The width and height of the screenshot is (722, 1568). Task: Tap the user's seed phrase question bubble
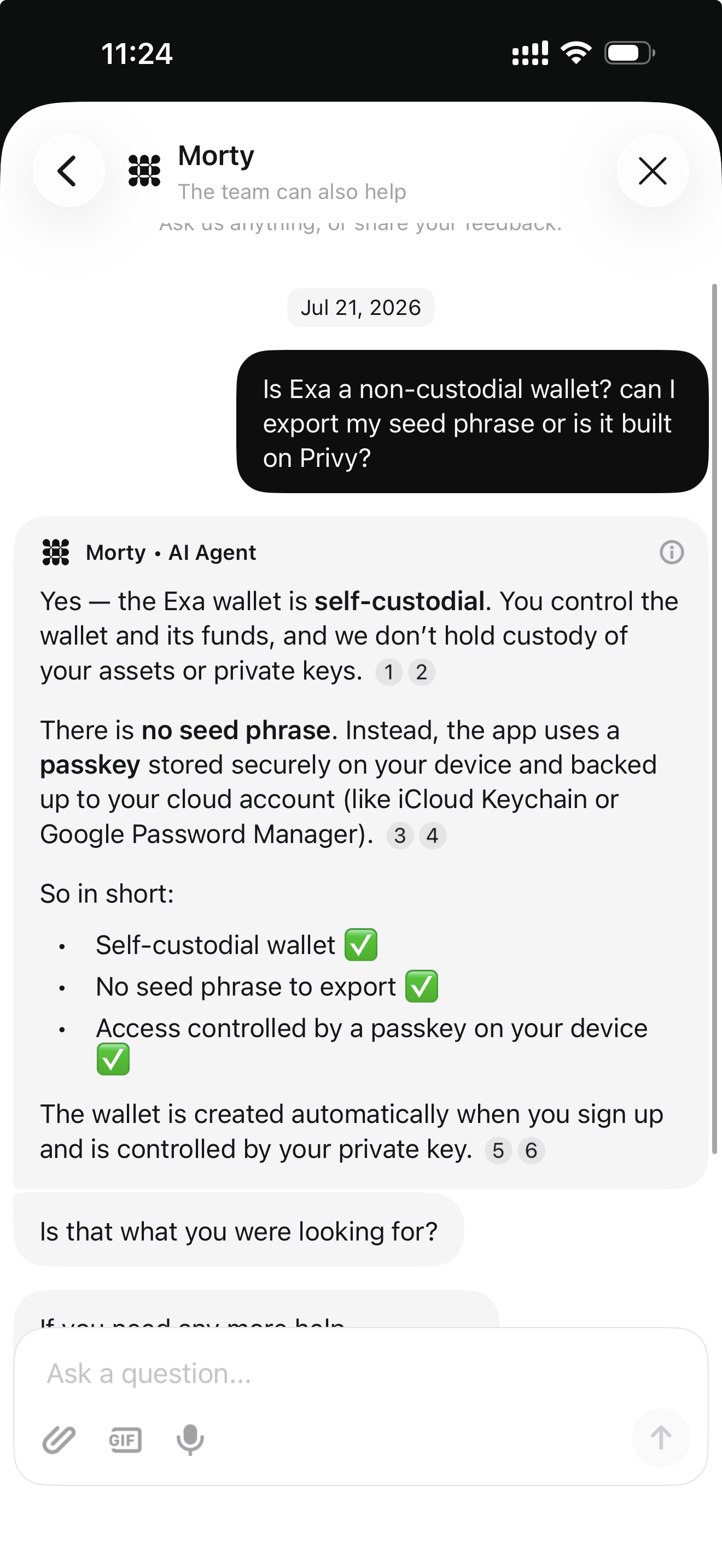[x=473, y=422]
